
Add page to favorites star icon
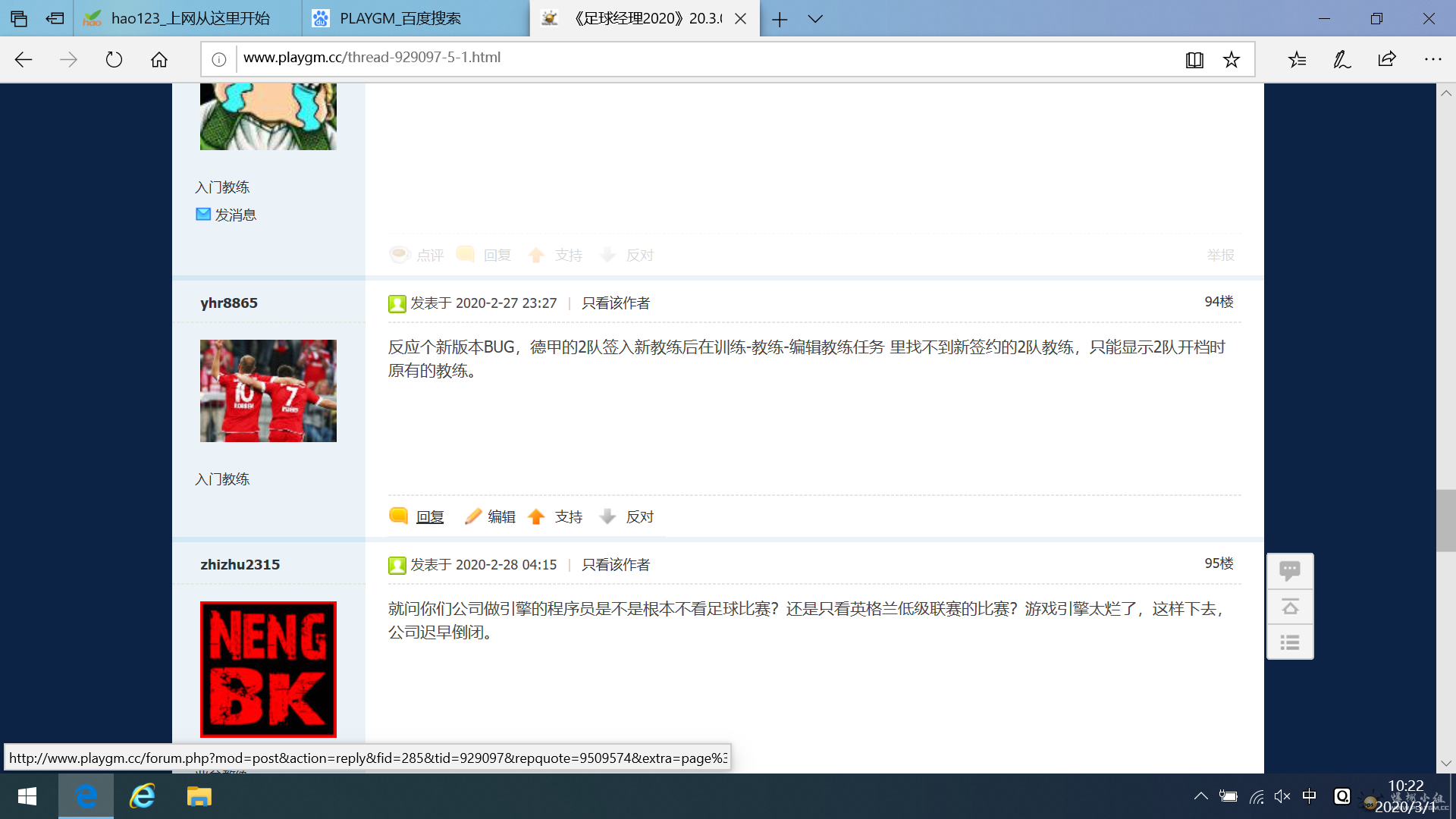click(1232, 59)
